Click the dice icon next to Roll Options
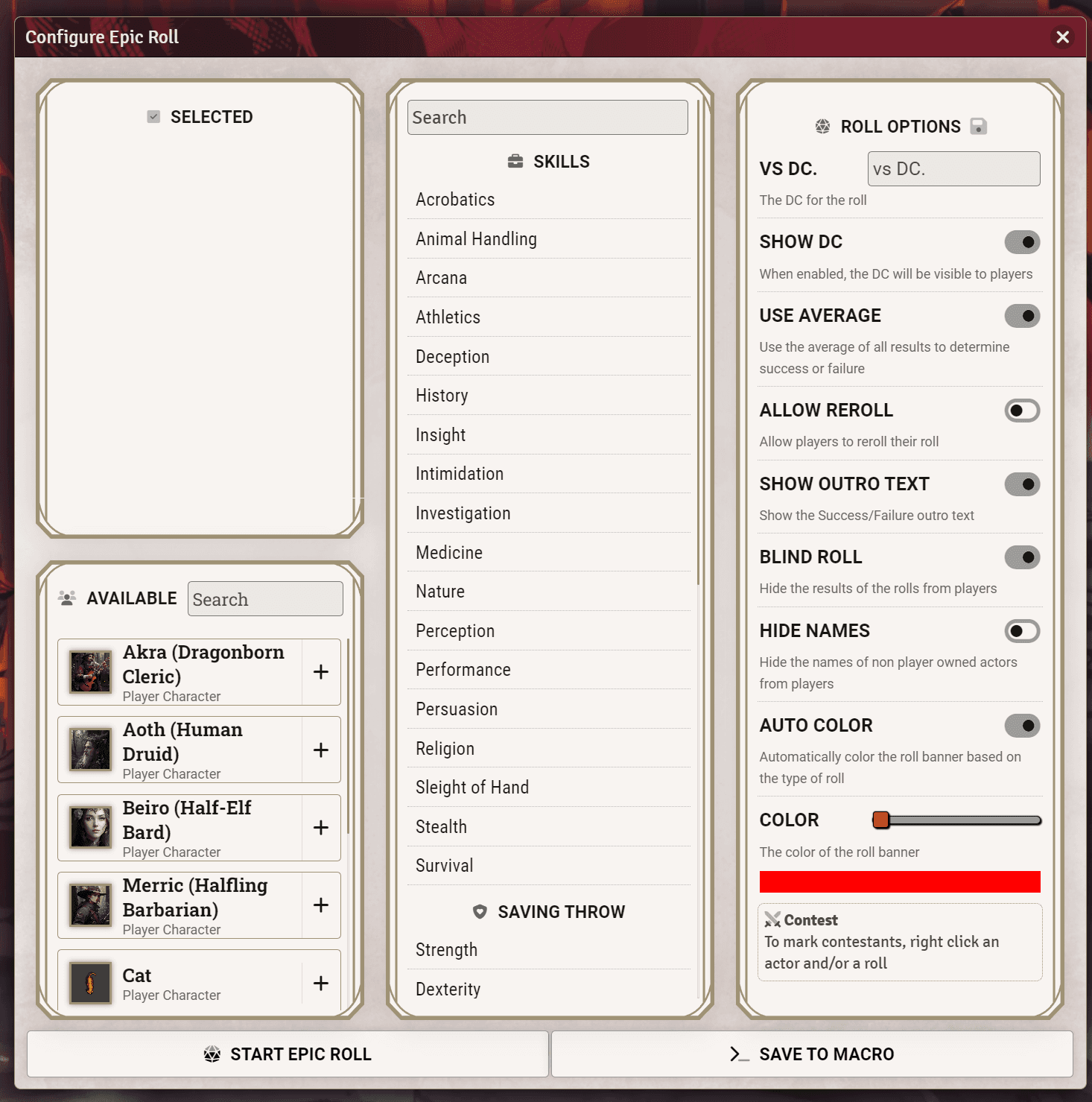 click(x=822, y=126)
